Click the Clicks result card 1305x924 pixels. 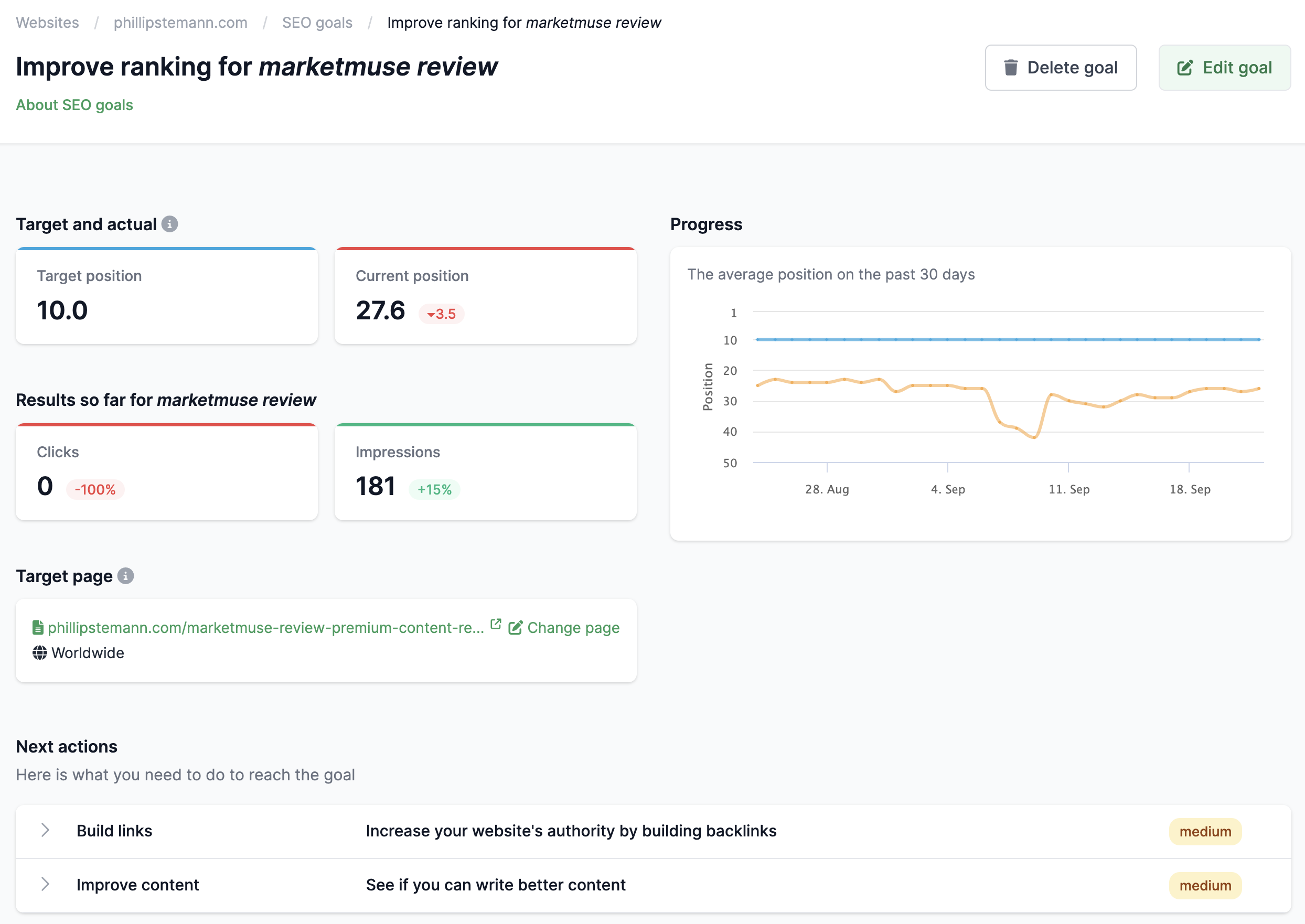[167, 471]
